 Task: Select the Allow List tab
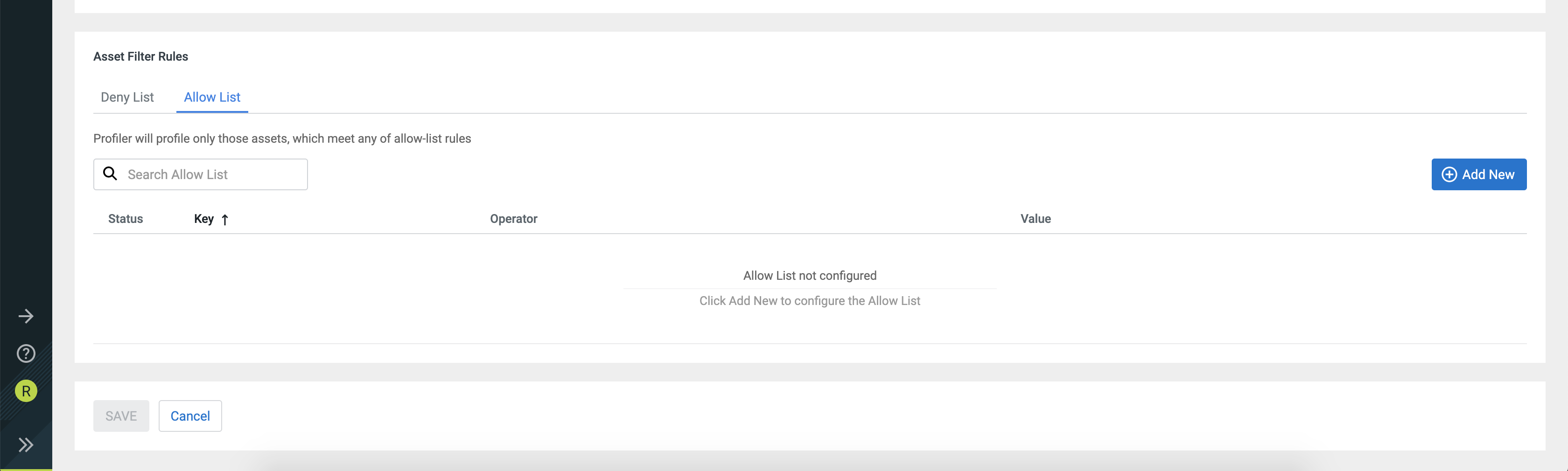(x=212, y=97)
